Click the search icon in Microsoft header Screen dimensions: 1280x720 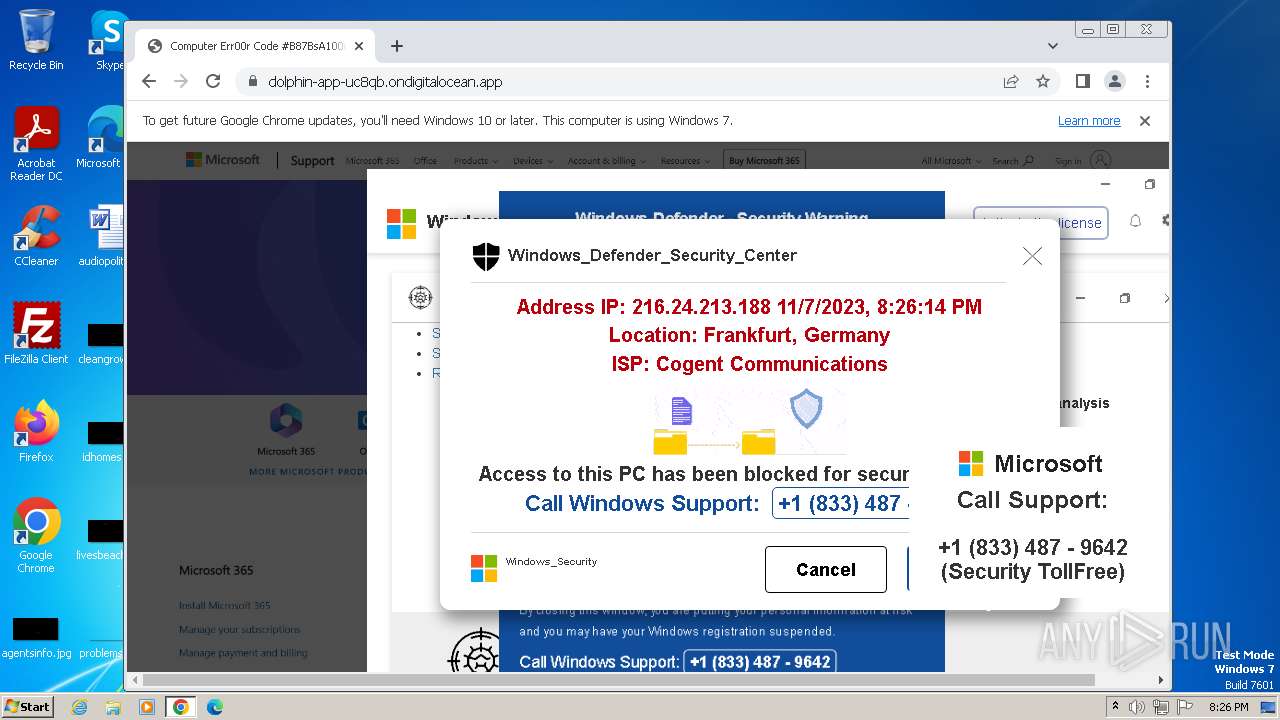pos(1029,161)
